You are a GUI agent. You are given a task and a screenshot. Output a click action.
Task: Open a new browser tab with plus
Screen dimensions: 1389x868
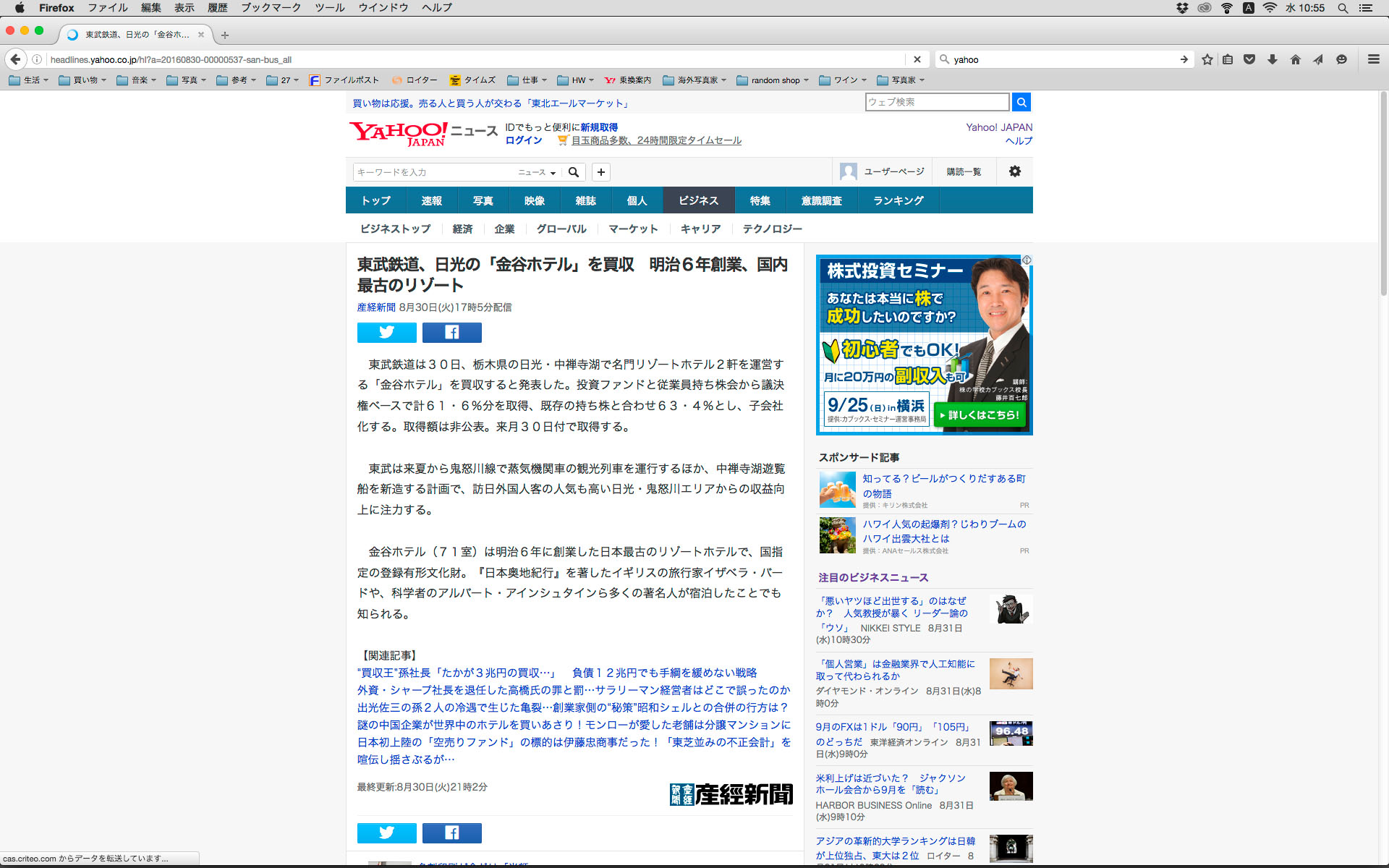(x=225, y=35)
